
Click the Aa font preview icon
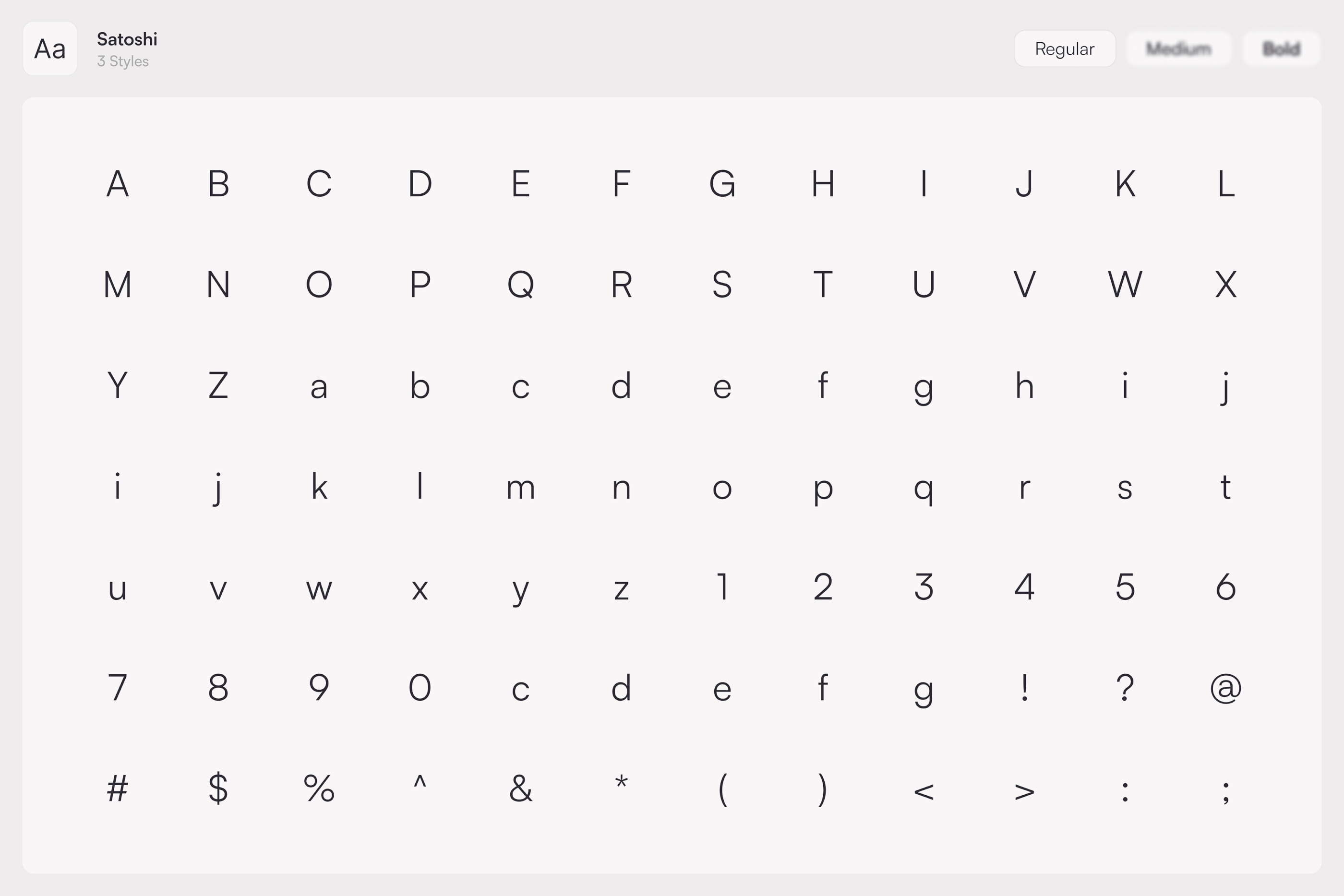(x=50, y=48)
